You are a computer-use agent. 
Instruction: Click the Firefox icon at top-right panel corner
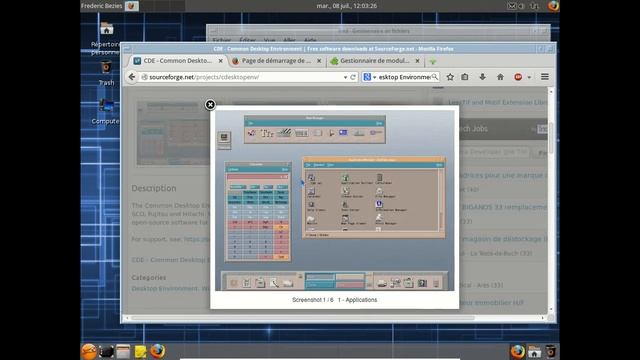553,6
